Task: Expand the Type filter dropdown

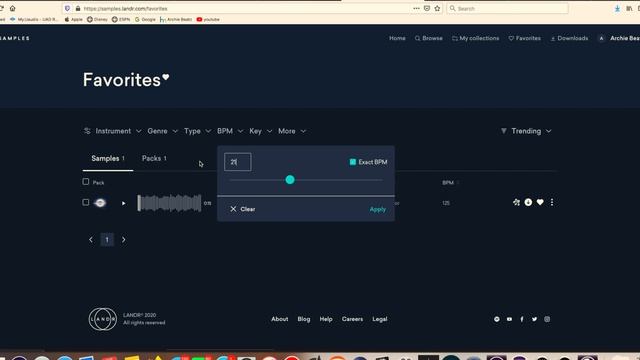Action: pyautogui.click(x=197, y=131)
